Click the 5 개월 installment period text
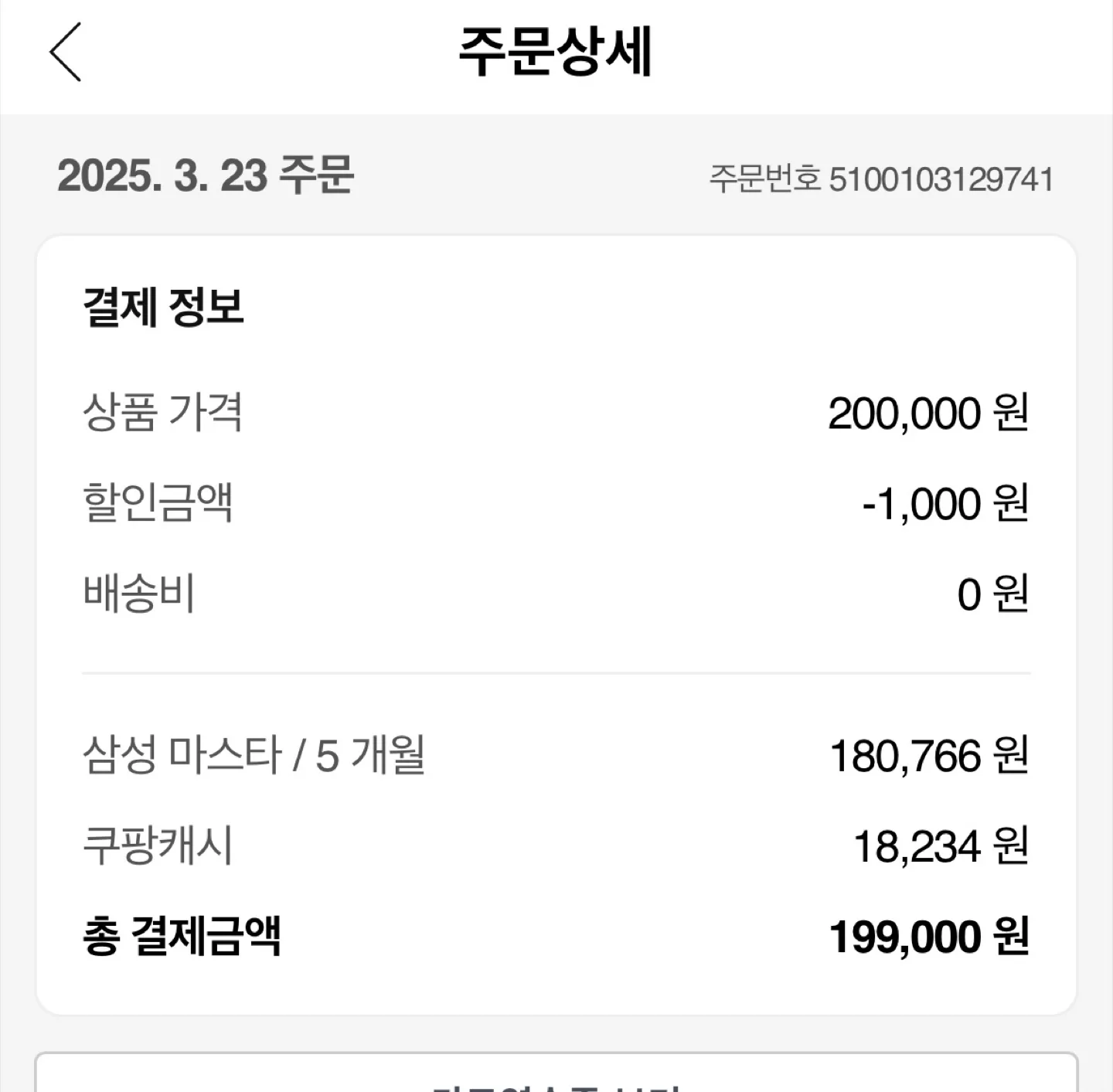The height and width of the screenshot is (1092, 1113). click(371, 755)
